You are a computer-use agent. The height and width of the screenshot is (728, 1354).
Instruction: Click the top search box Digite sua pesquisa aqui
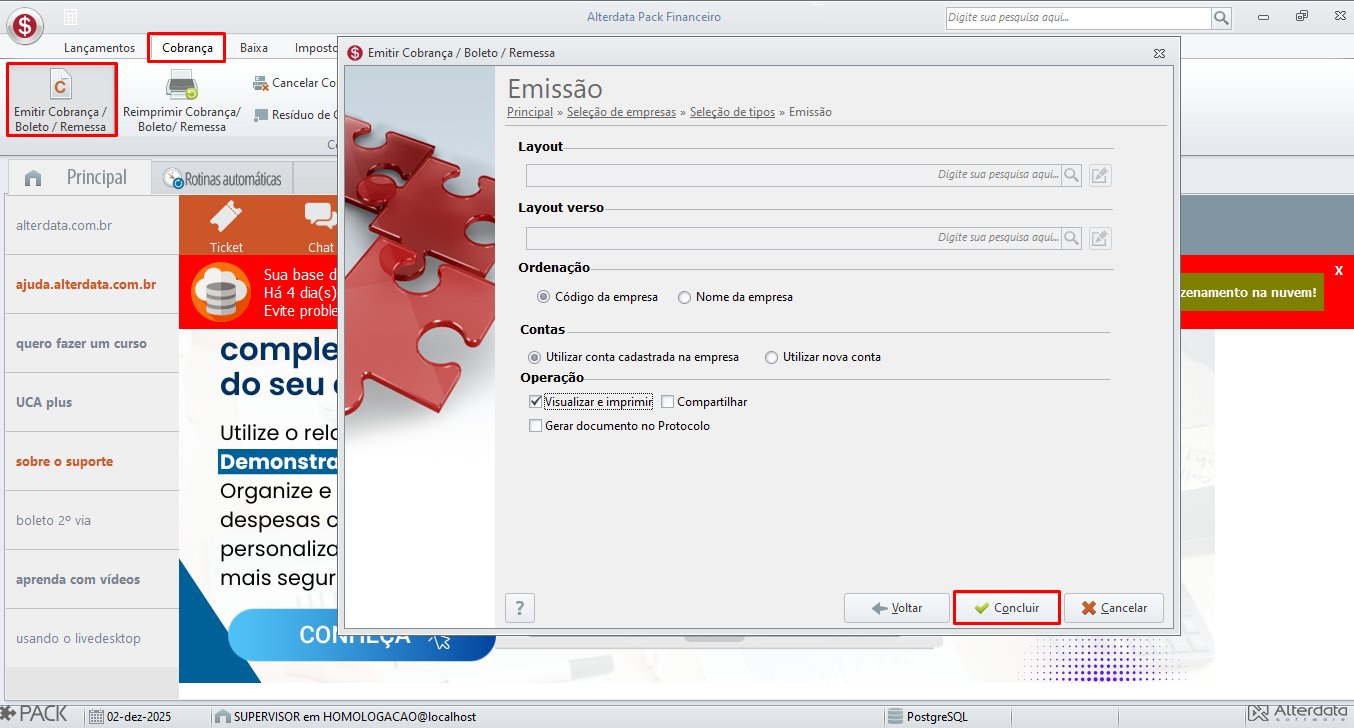pos(1078,18)
